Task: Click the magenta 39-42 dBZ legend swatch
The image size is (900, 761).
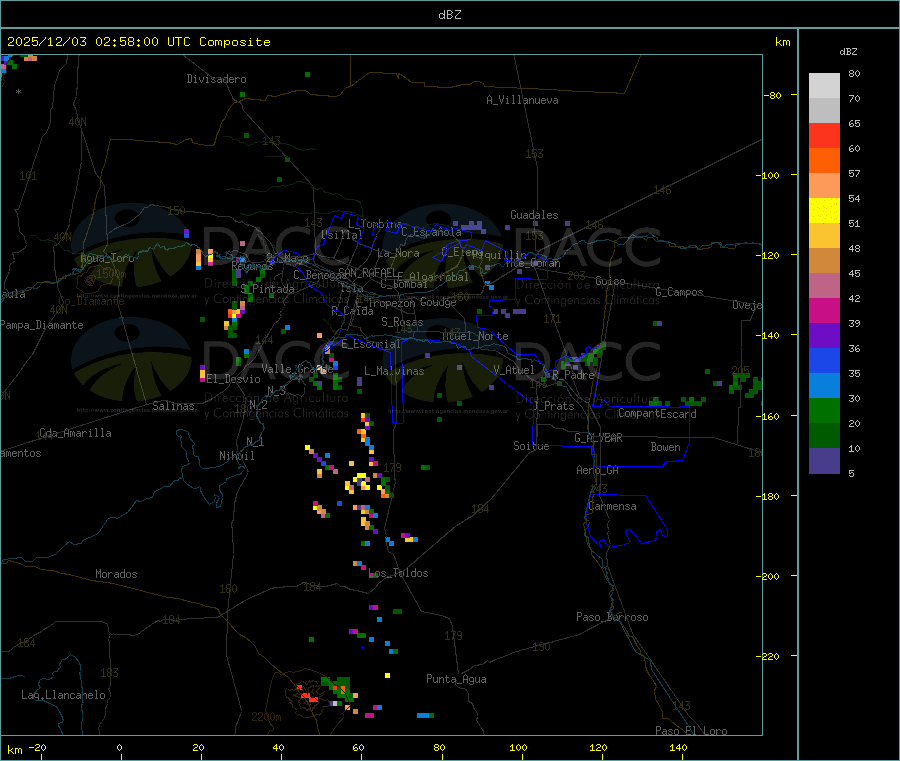Action: coord(824,310)
